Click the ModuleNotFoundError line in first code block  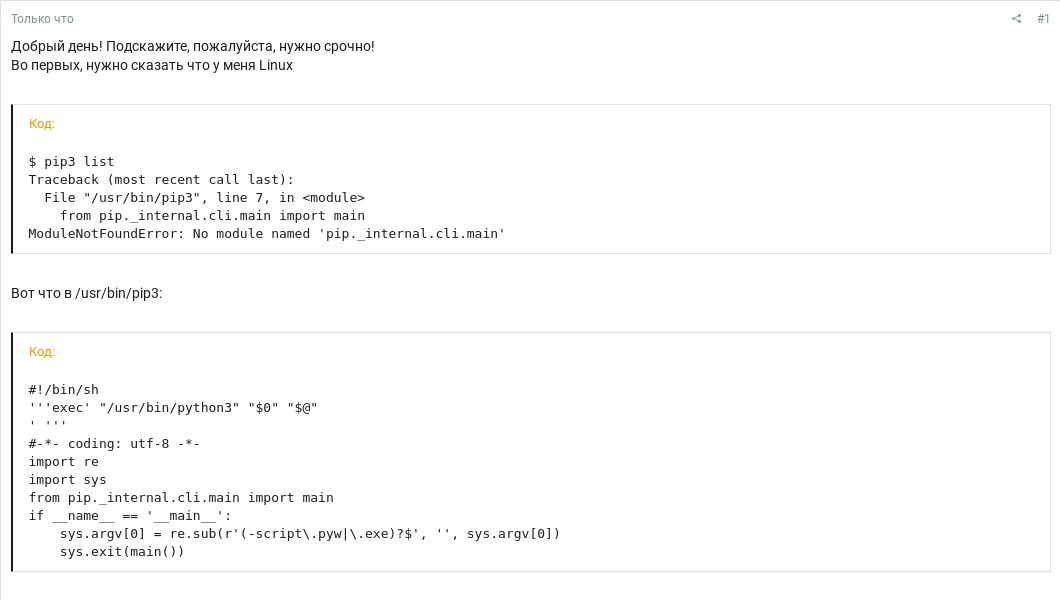click(x=267, y=234)
